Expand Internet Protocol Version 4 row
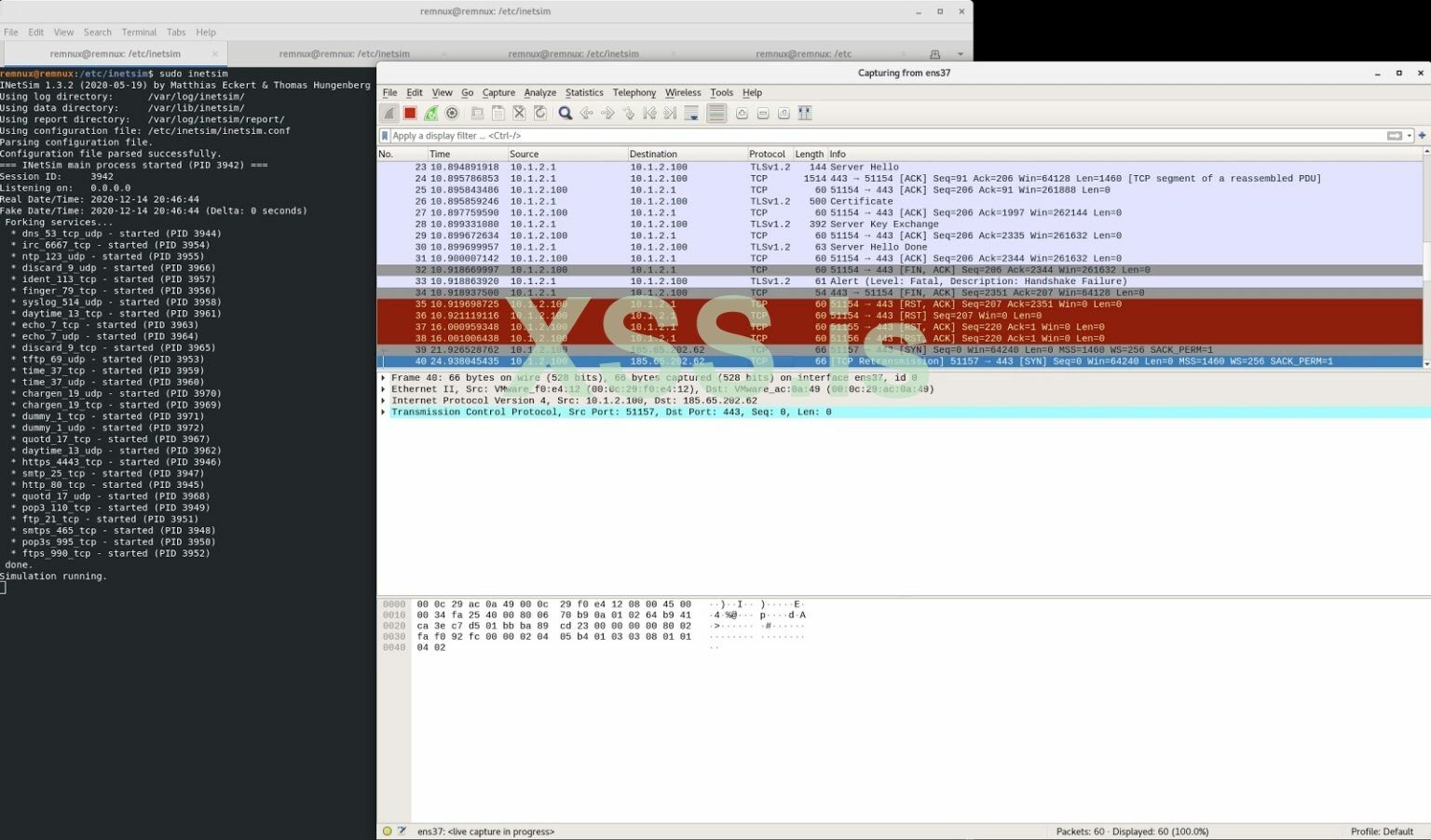1431x840 pixels. 383,400
